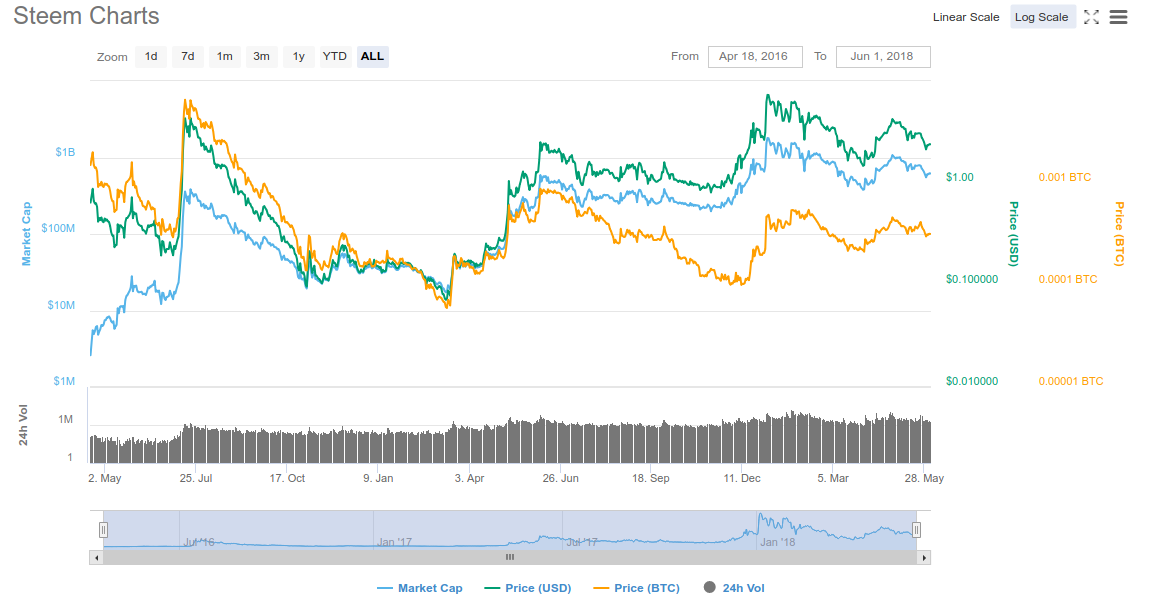
Task: Click the Price (BTC) axis title
Action: 1119,233
